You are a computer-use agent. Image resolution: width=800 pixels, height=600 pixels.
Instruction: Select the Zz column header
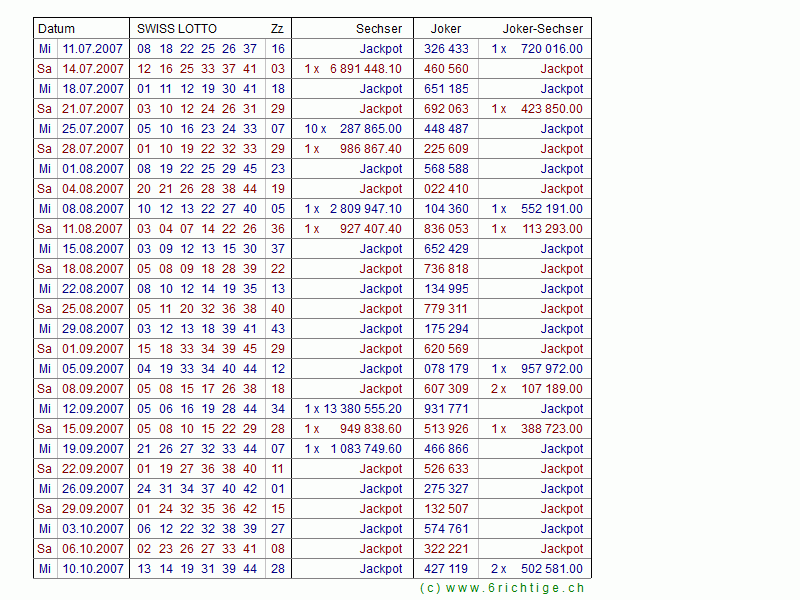tap(276, 29)
